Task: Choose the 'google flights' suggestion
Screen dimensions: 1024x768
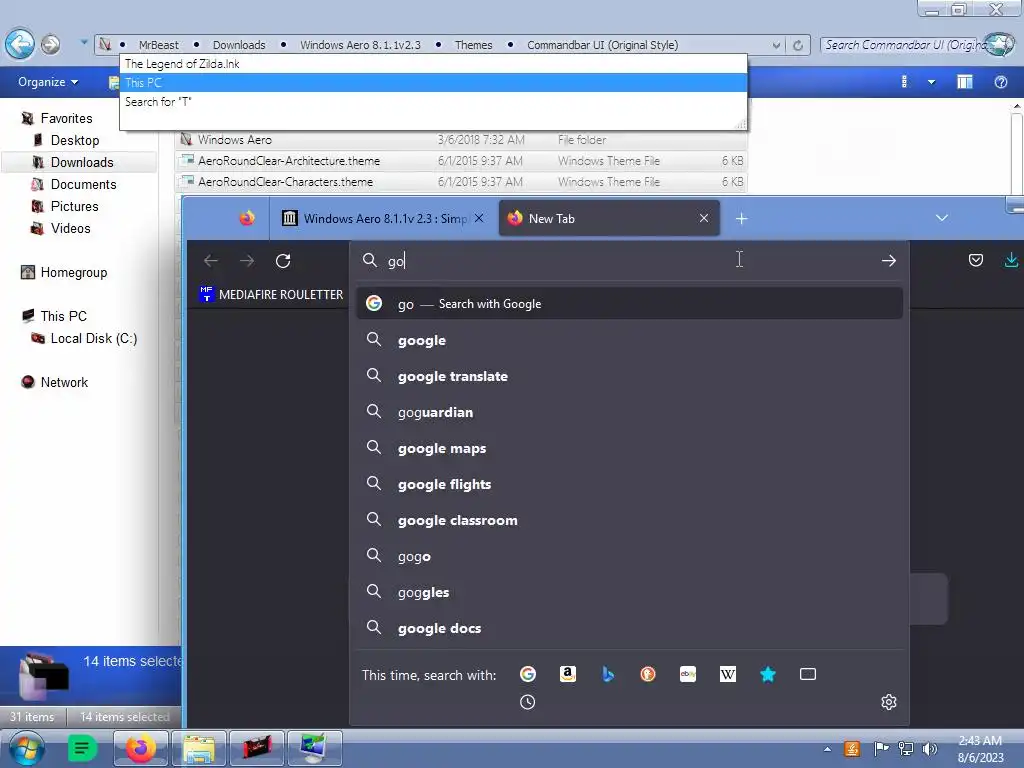Action: tap(630, 484)
